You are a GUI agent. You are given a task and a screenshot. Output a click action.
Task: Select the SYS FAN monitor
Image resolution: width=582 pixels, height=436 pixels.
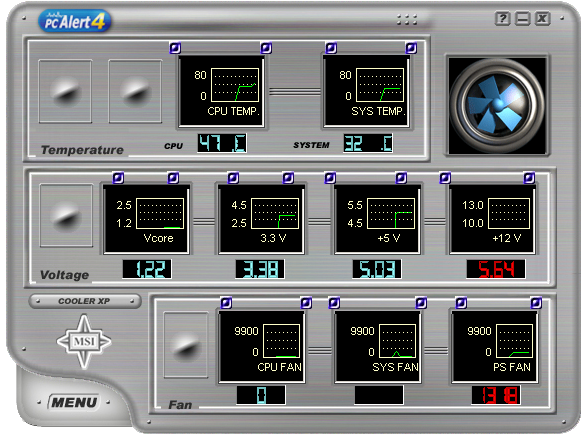pyautogui.click(x=377, y=347)
